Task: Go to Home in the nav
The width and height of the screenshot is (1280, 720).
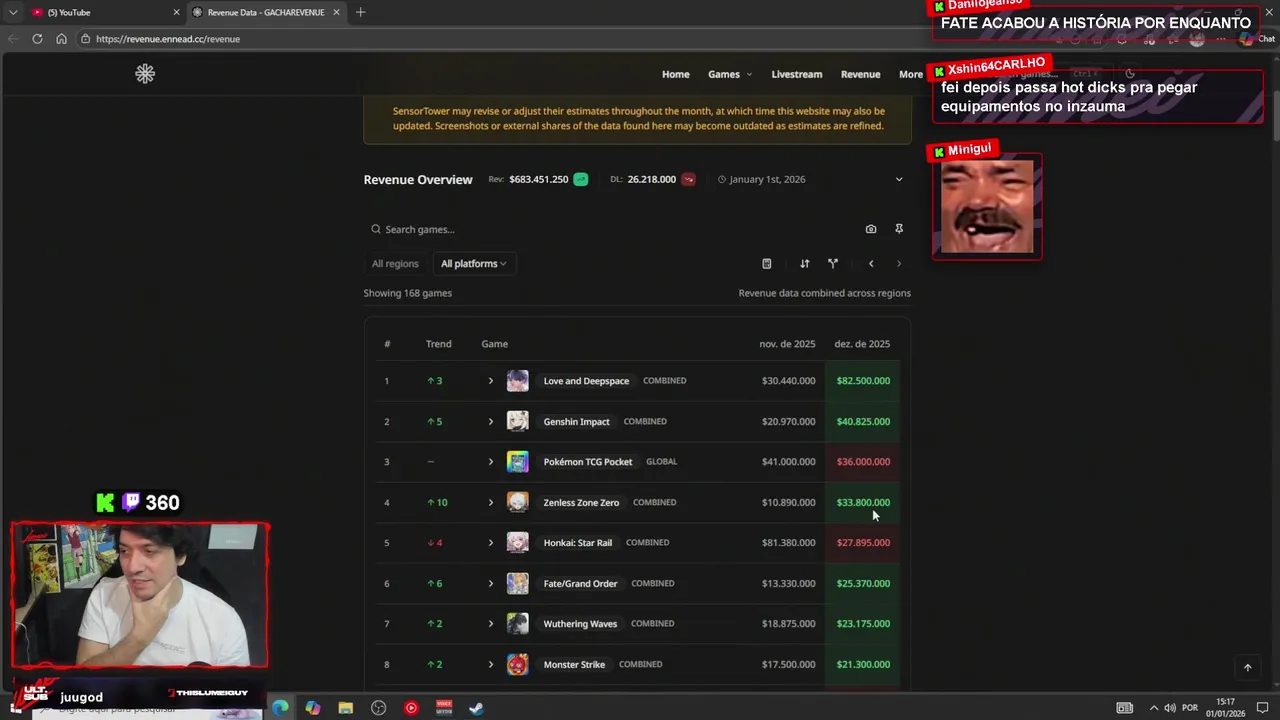Action: click(675, 74)
